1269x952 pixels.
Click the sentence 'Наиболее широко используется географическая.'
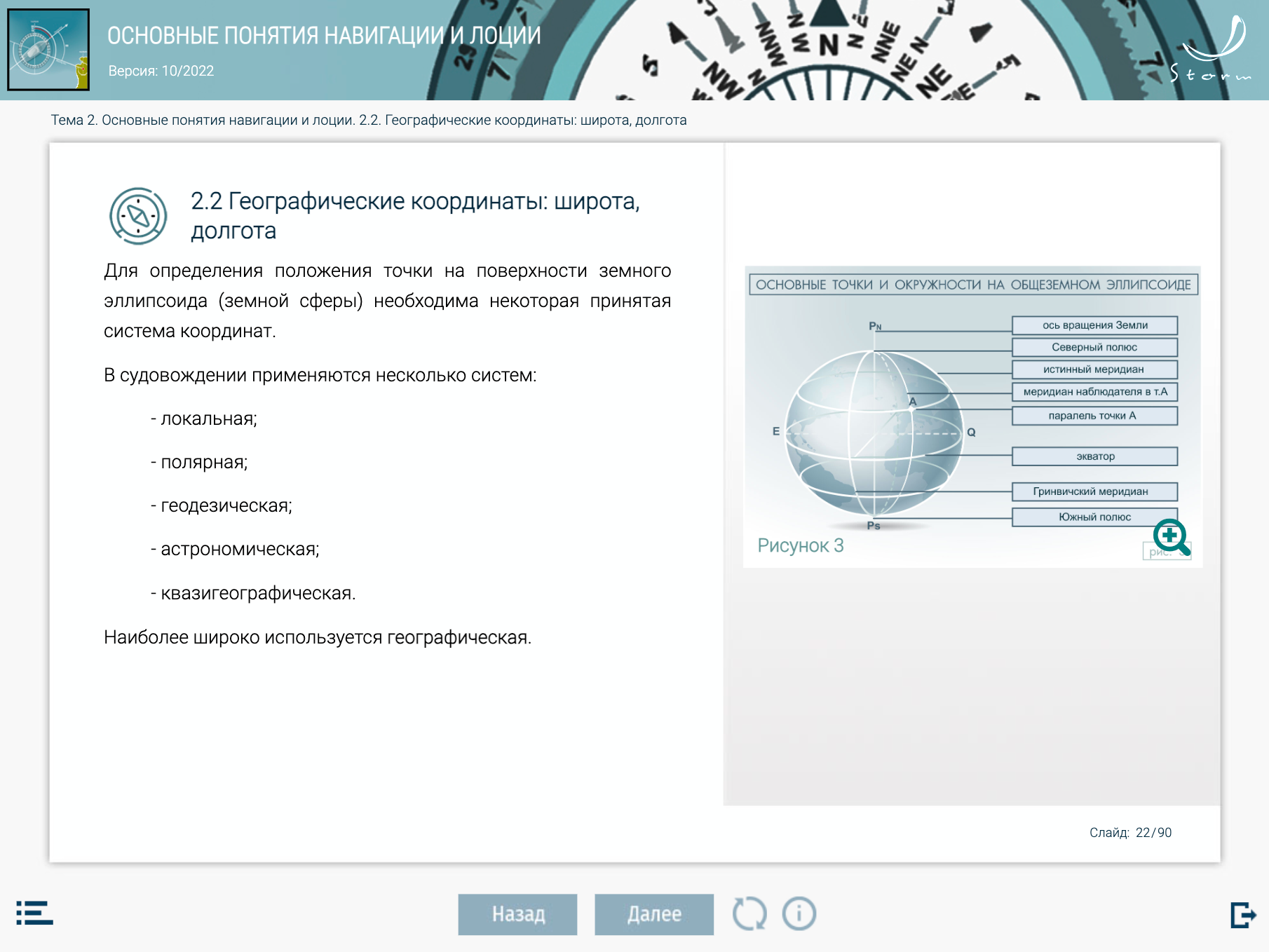pyautogui.click(x=318, y=637)
